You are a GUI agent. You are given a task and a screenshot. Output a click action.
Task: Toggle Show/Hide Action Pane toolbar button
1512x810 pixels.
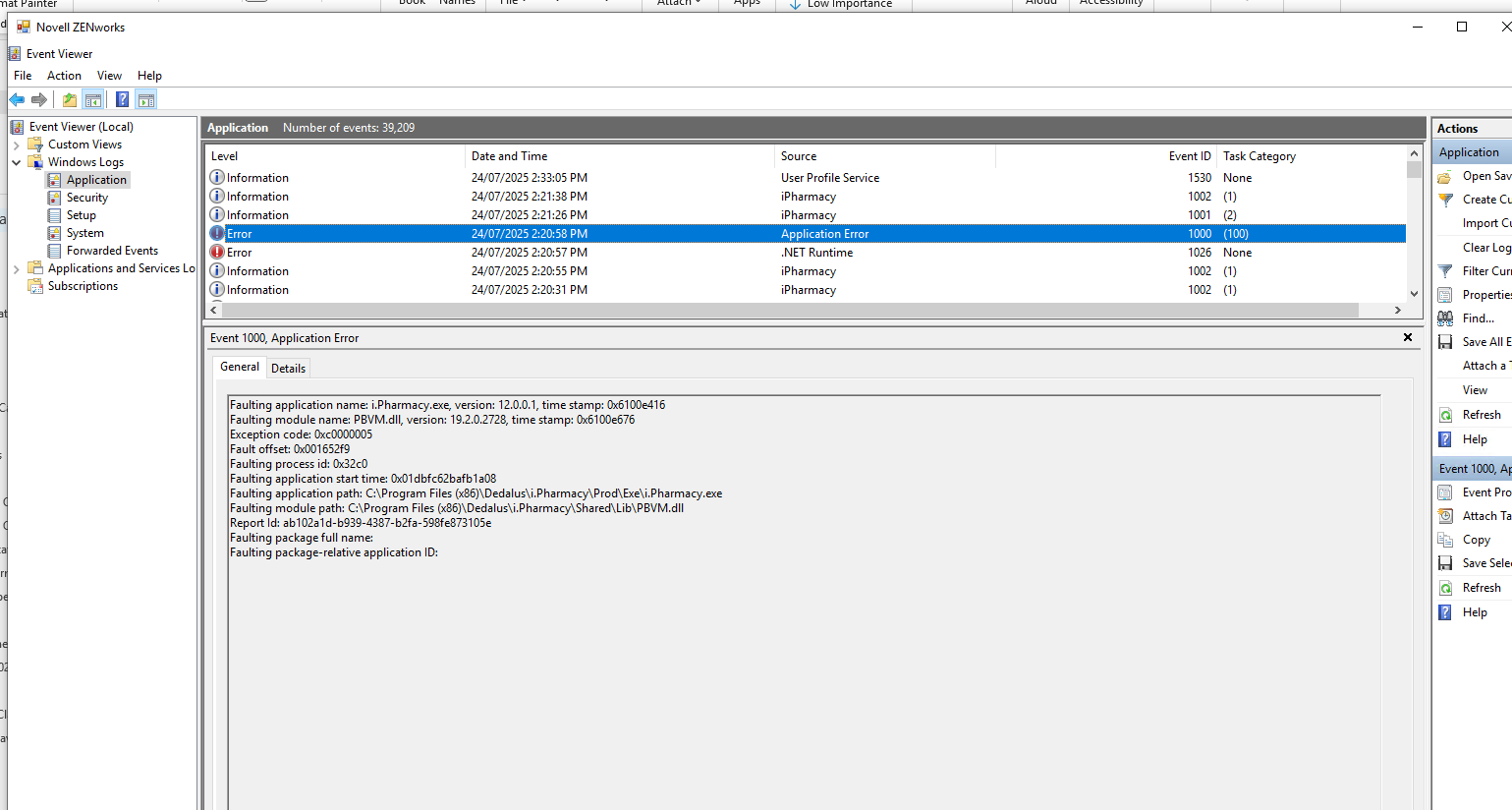click(x=146, y=99)
